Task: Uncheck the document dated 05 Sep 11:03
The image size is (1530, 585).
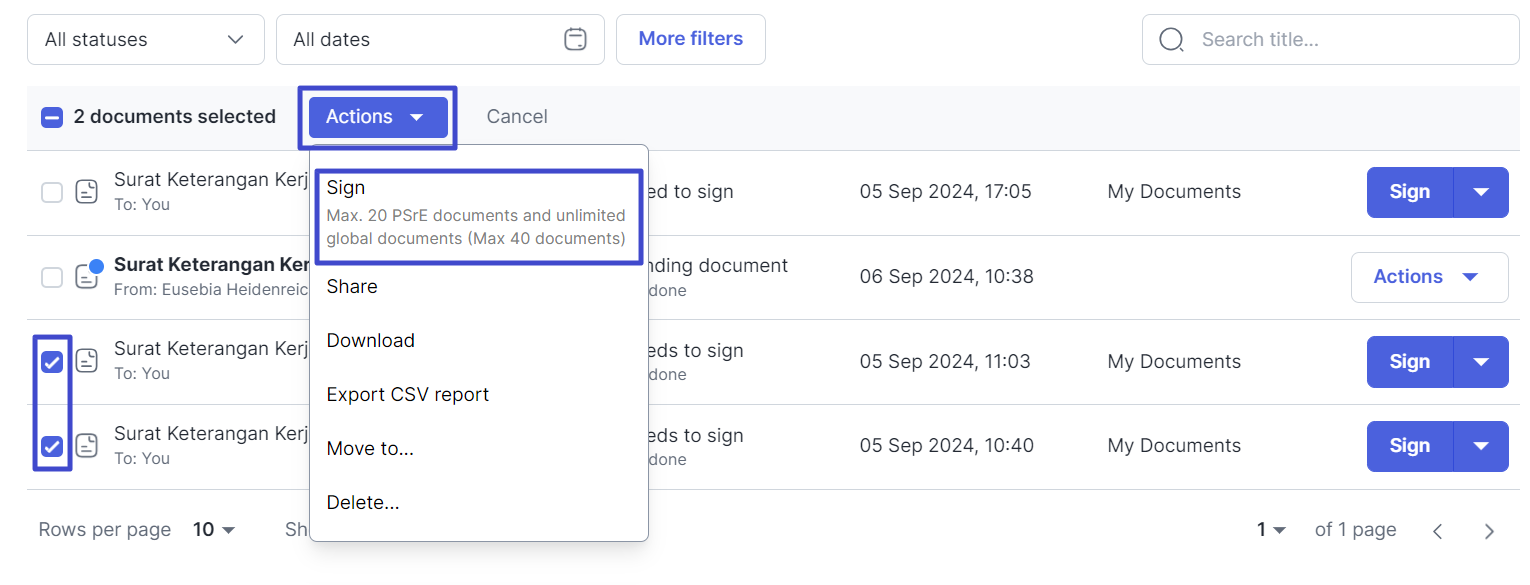Action: pyautogui.click(x=52, y=362)
